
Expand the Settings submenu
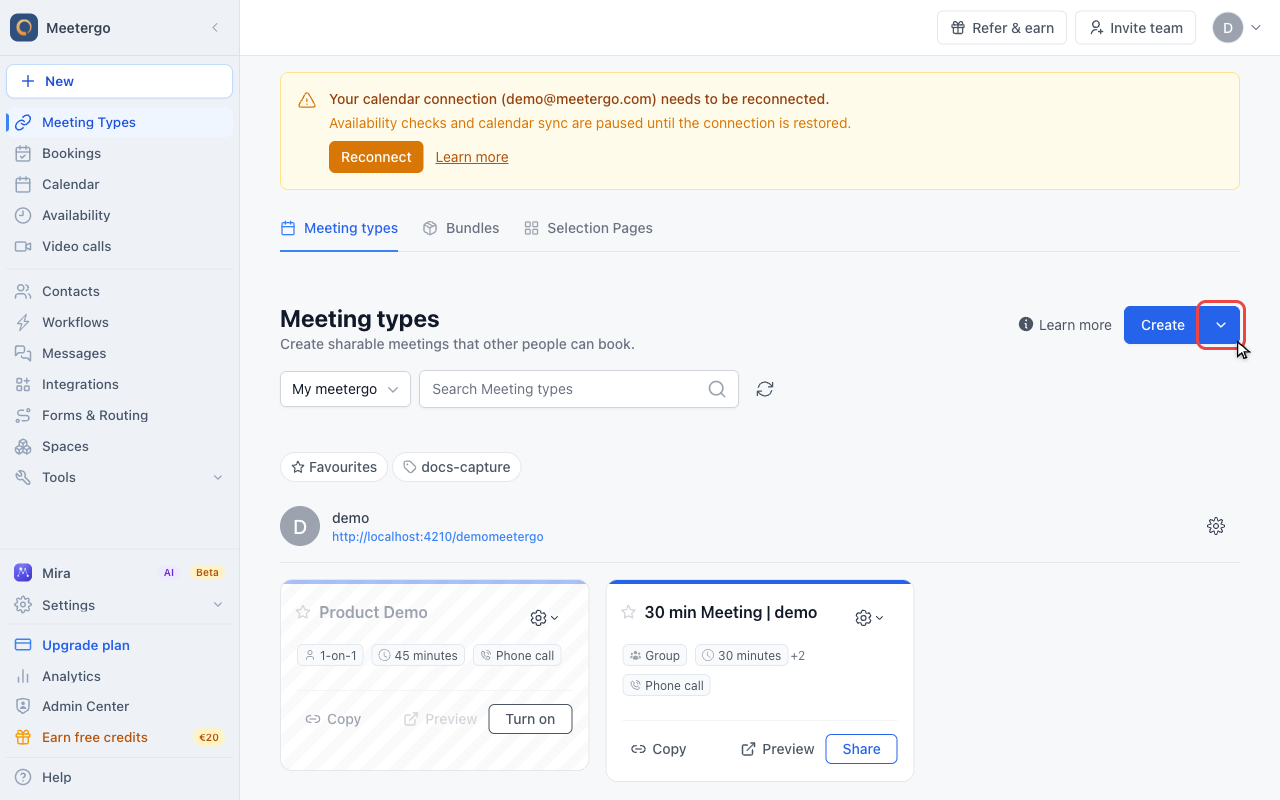[x=120, y=605]
